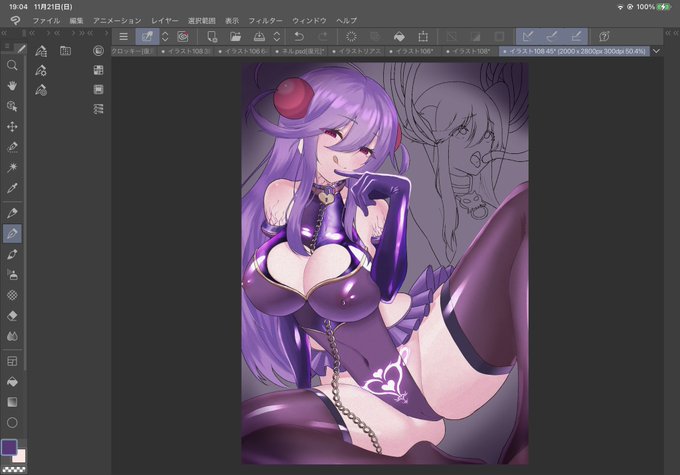Image resolution: width=680 pixels, height=475 pixels.
Task: Open the フィルター menu
Action: point(265,20)
